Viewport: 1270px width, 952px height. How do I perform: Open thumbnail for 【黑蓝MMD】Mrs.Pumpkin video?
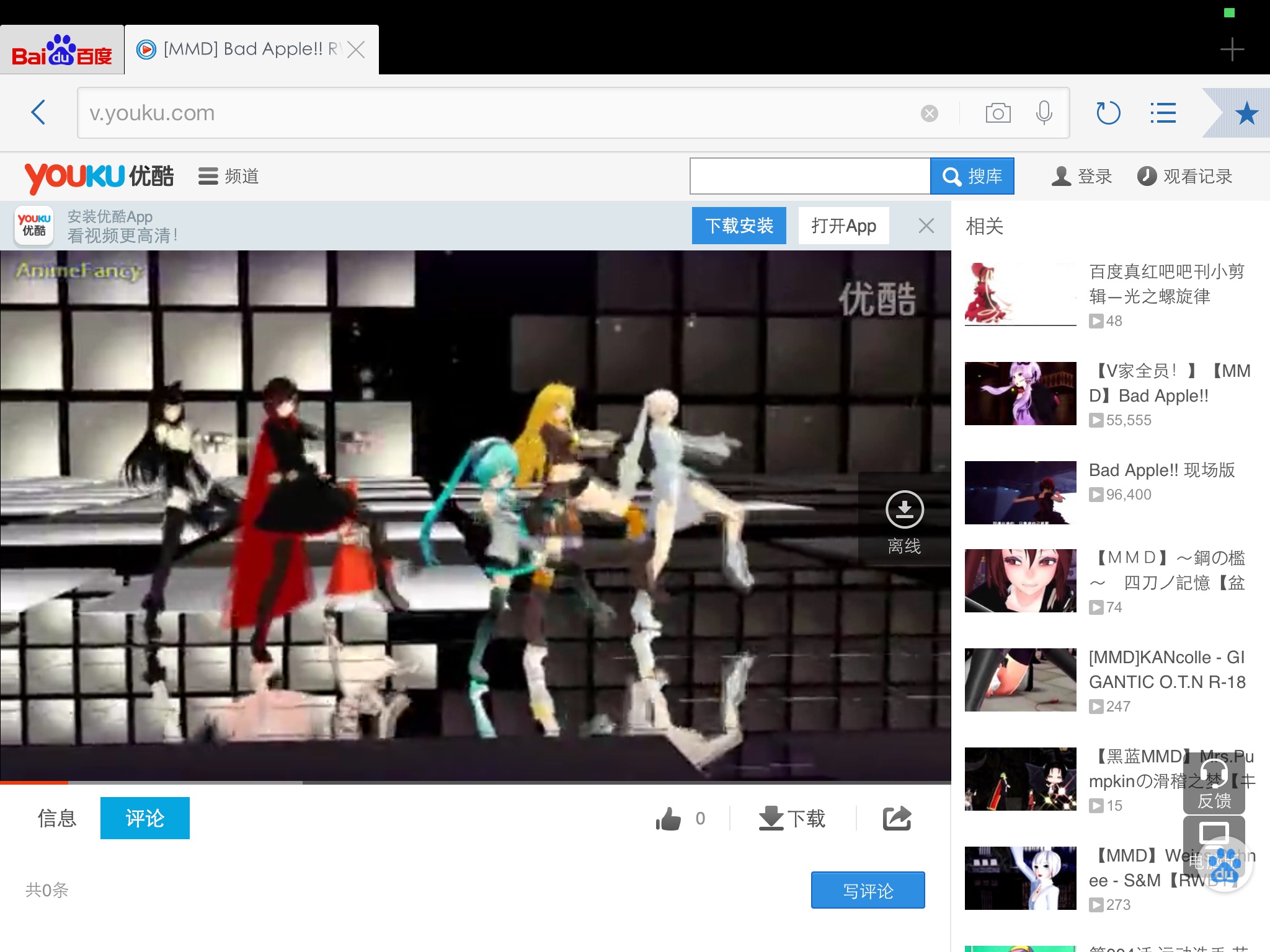(x=1020, y=779)
